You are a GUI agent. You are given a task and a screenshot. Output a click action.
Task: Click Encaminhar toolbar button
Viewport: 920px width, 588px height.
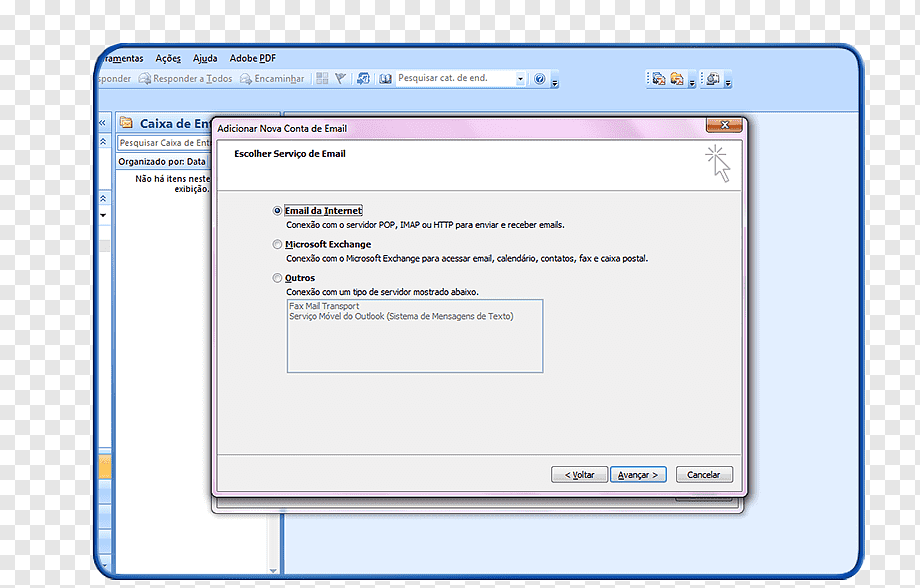(x=272, y=79)
